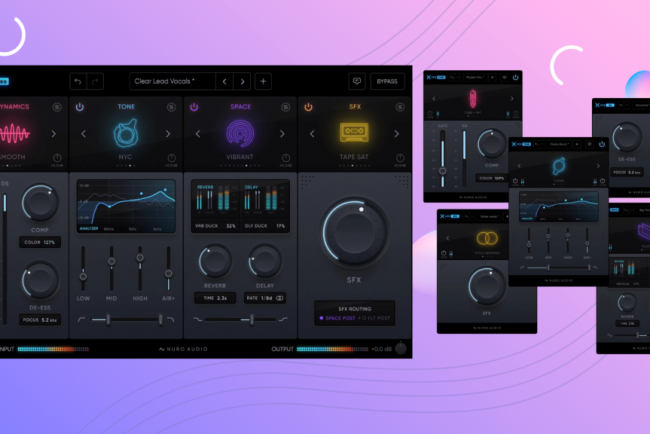Solo the SFX module

[x=400, y=107]
